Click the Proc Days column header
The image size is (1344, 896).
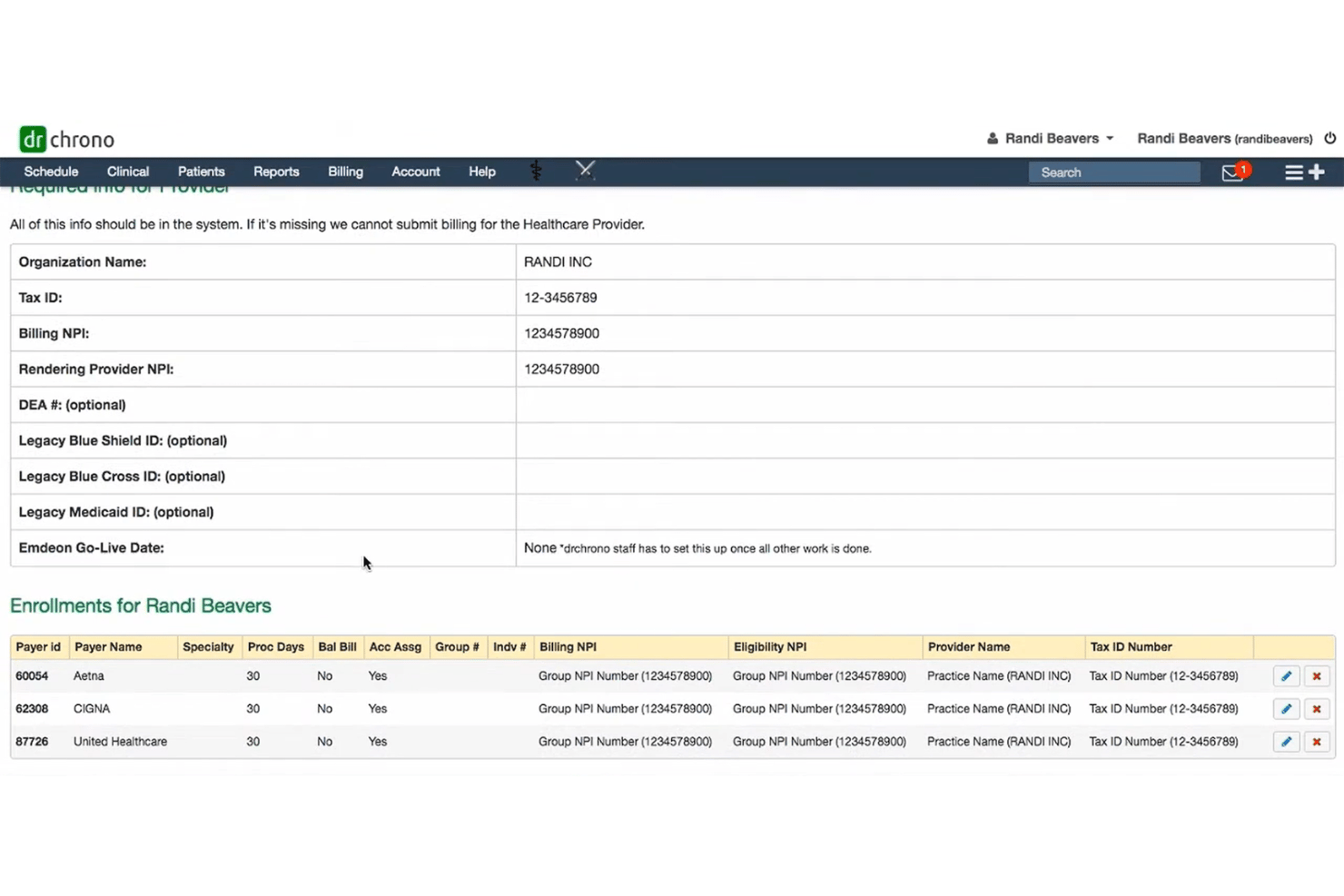point(276,647)
